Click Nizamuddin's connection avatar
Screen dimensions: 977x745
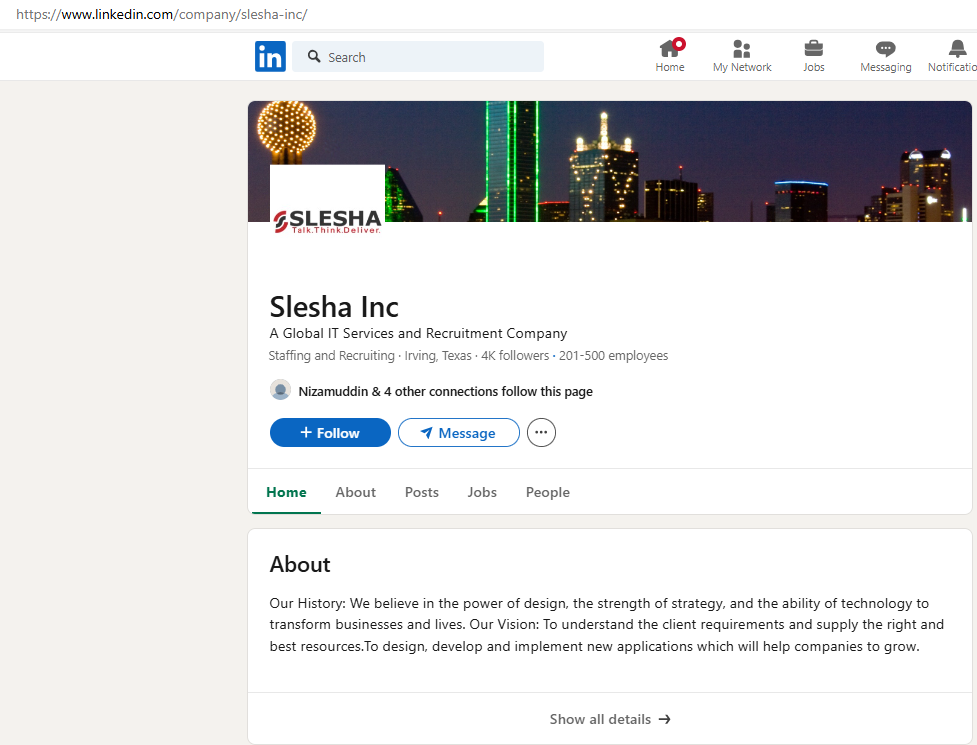[281, 391]
